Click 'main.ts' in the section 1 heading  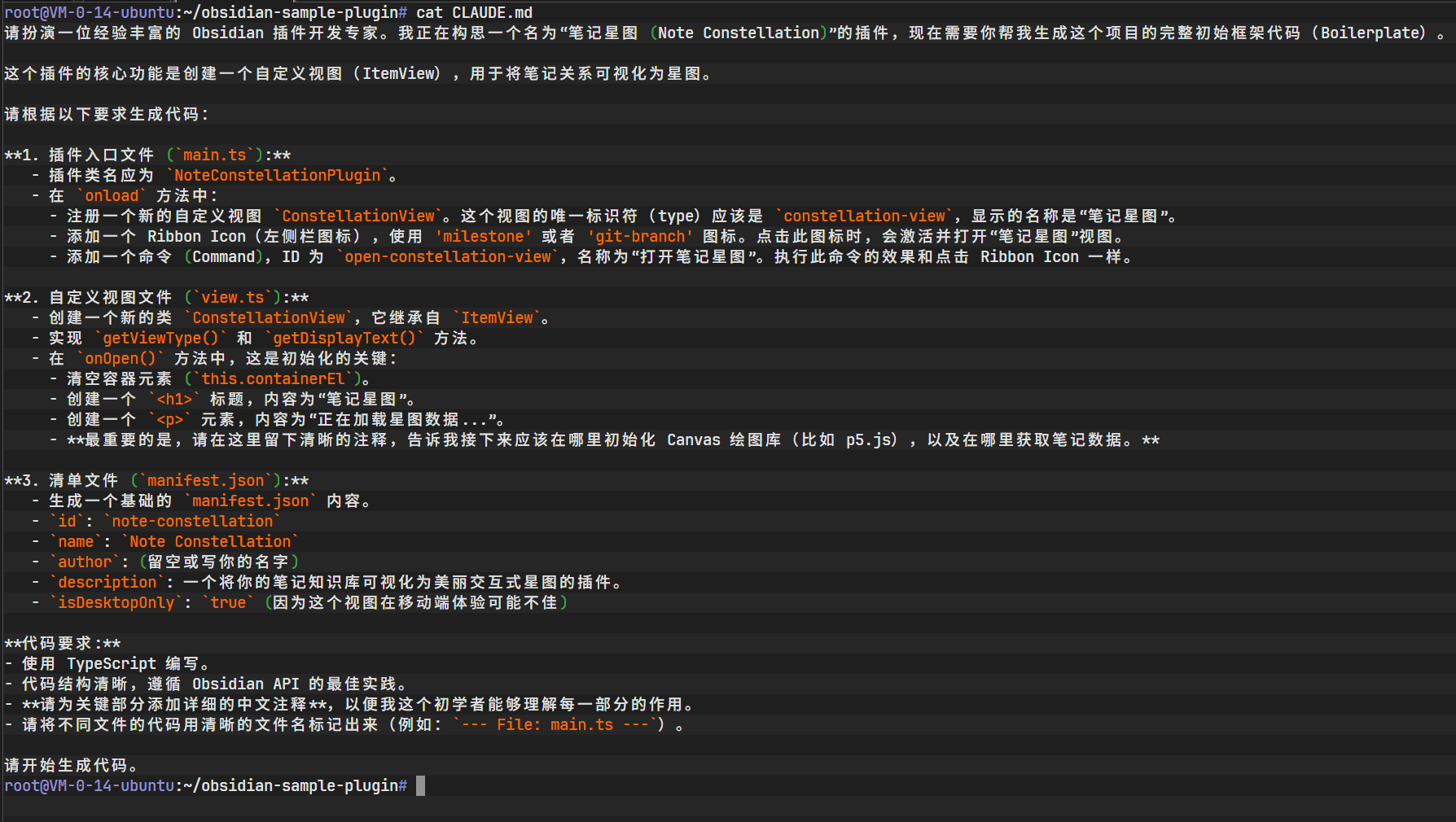click(x=215, y=155)
